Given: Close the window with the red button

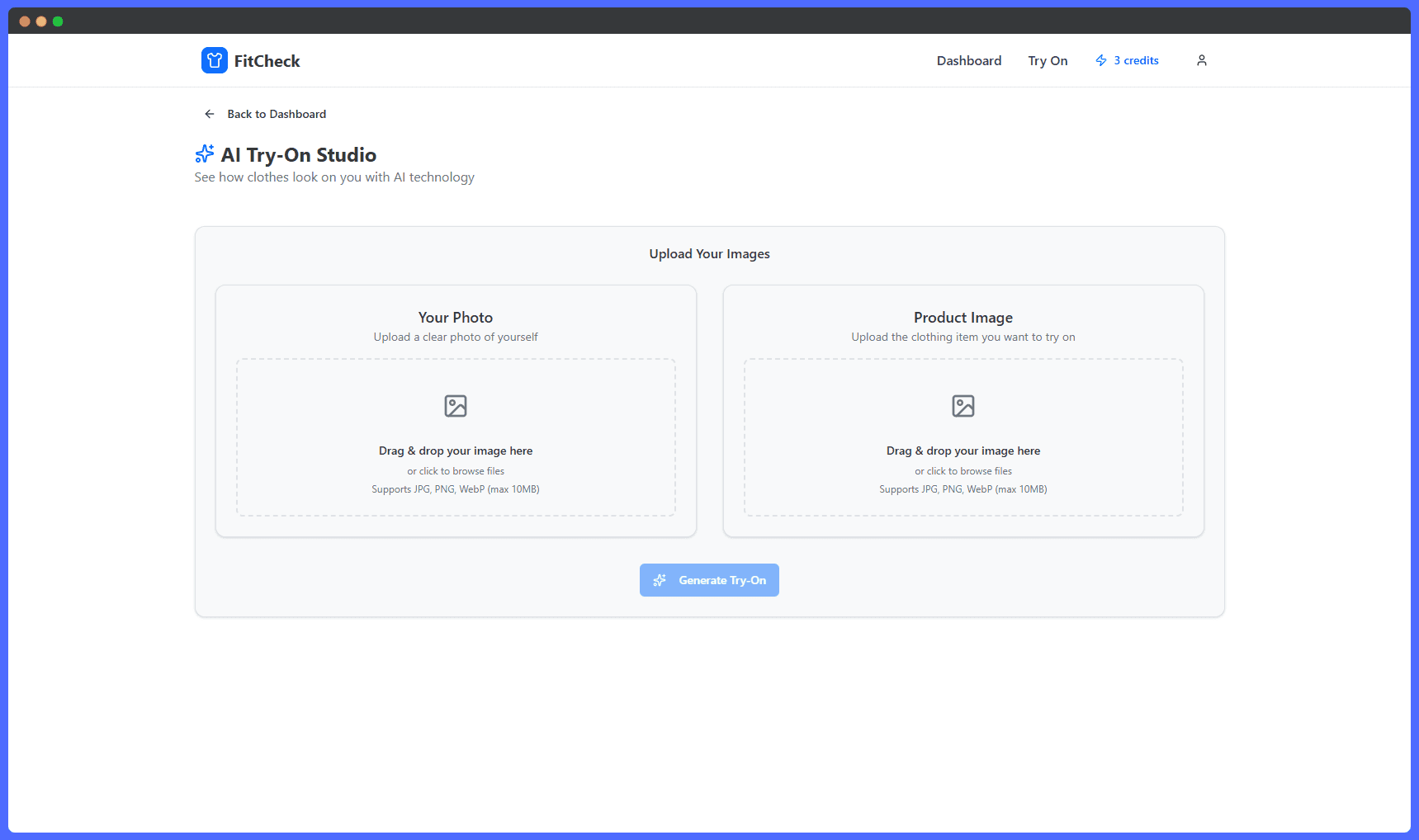Looking at the screenshot, I should [25, 21].
